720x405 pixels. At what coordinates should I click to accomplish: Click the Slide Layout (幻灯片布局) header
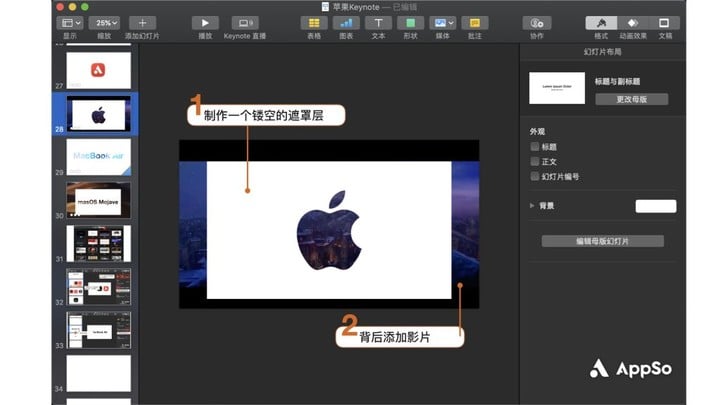click(x=602, y=52)
